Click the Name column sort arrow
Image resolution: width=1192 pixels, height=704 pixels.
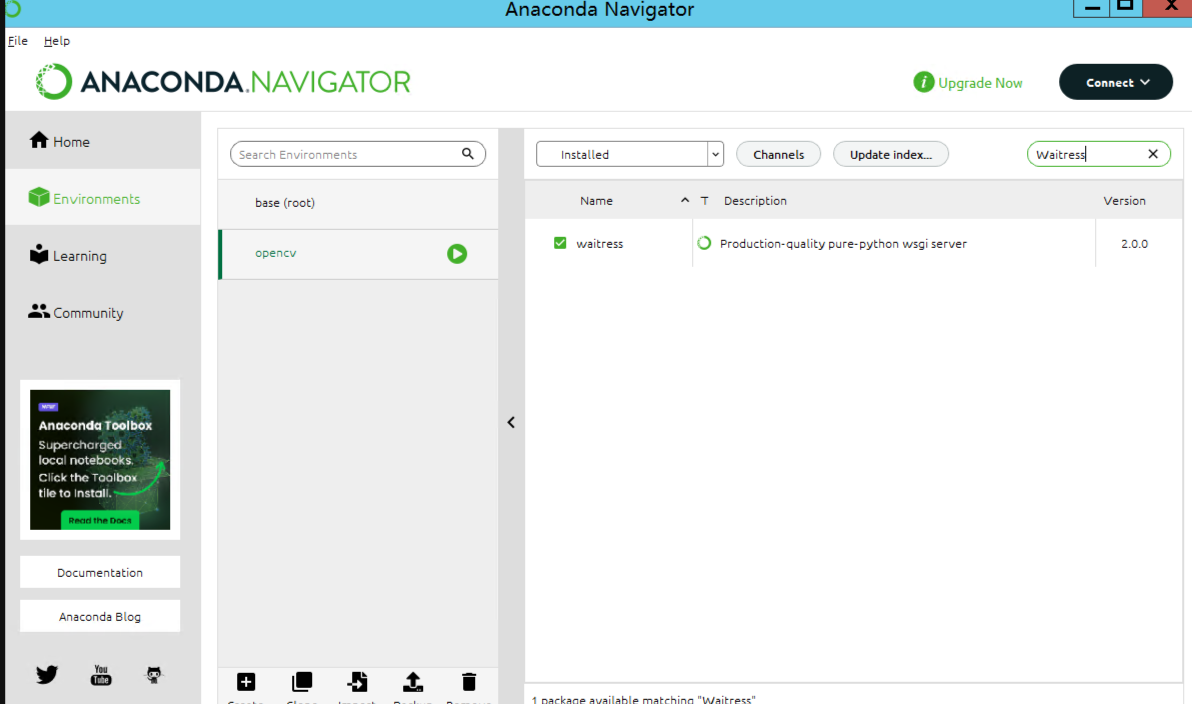685,200
